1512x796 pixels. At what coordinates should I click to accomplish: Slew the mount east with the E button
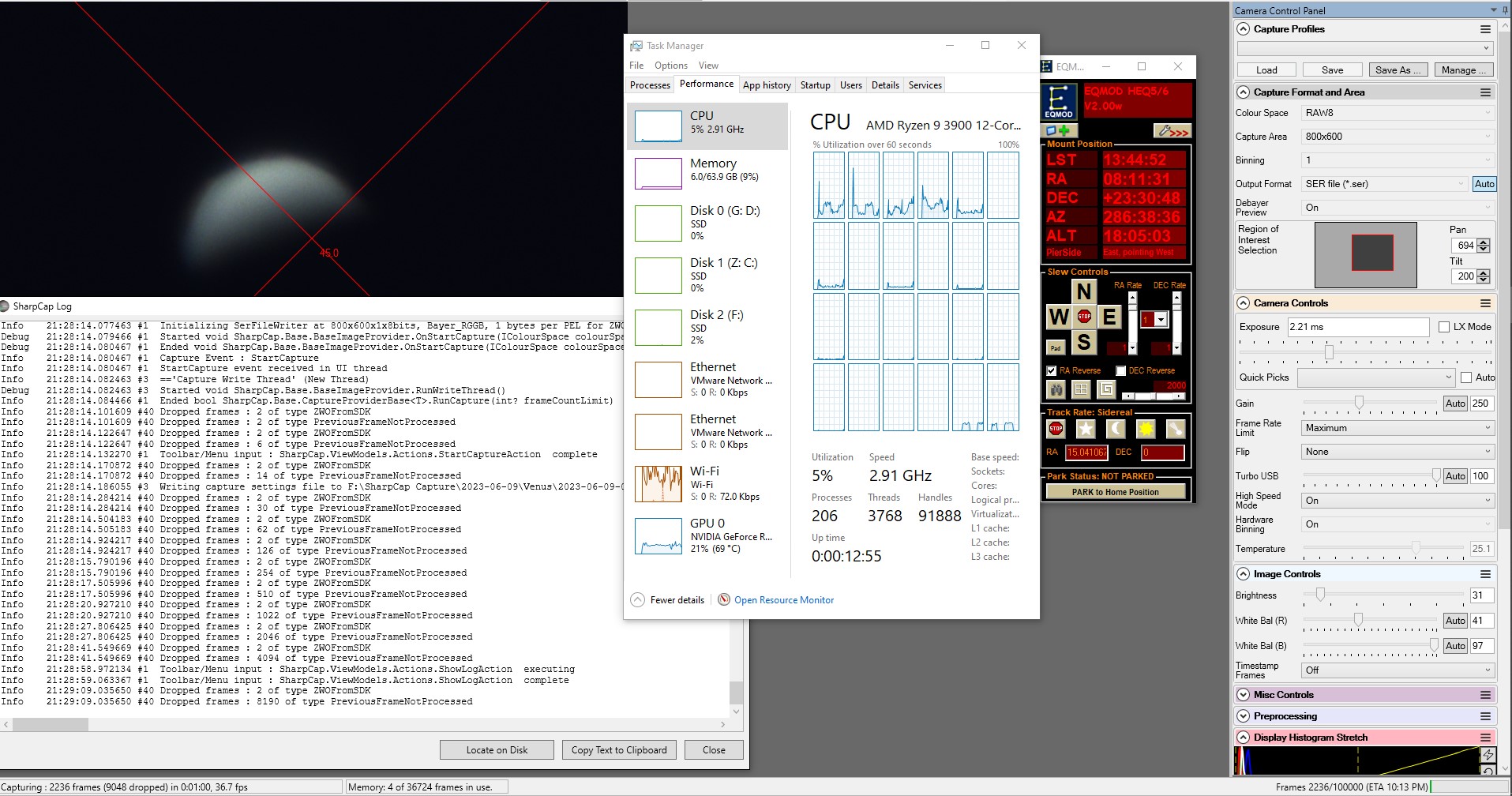coord(1109,317)
